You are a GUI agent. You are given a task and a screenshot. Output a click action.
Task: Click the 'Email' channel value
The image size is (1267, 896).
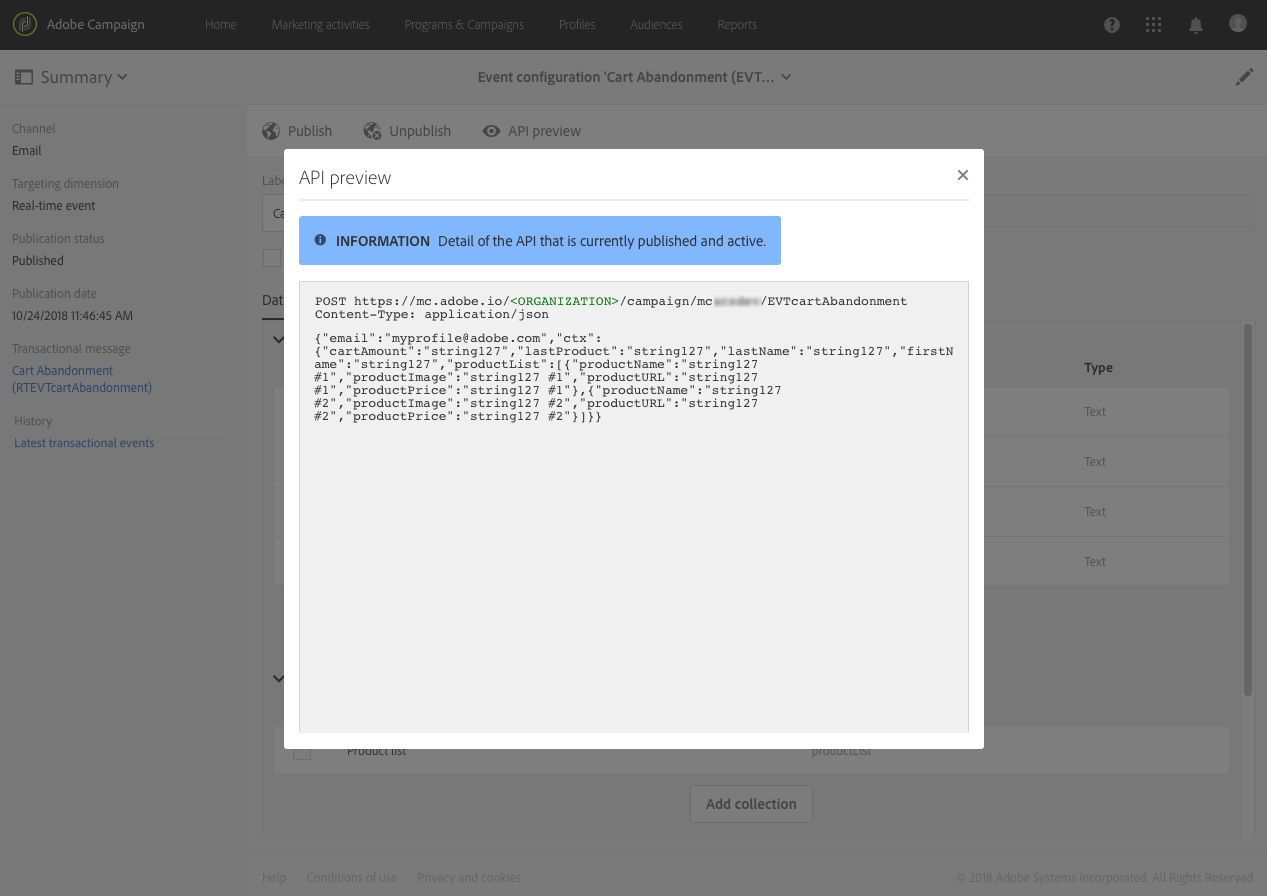pos(27,151)
